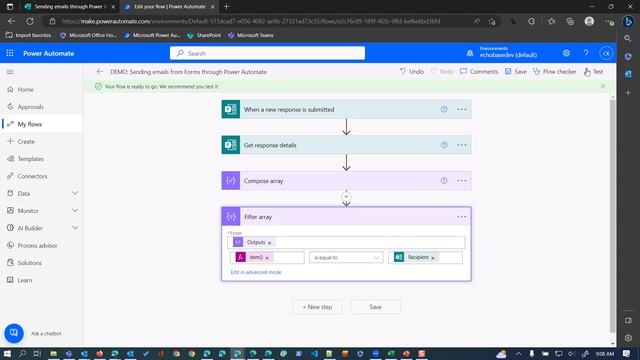The width and height of the screenshot is (640, 360).
Task: Click the Power Automate search box
Action: (x=267, y=53)
